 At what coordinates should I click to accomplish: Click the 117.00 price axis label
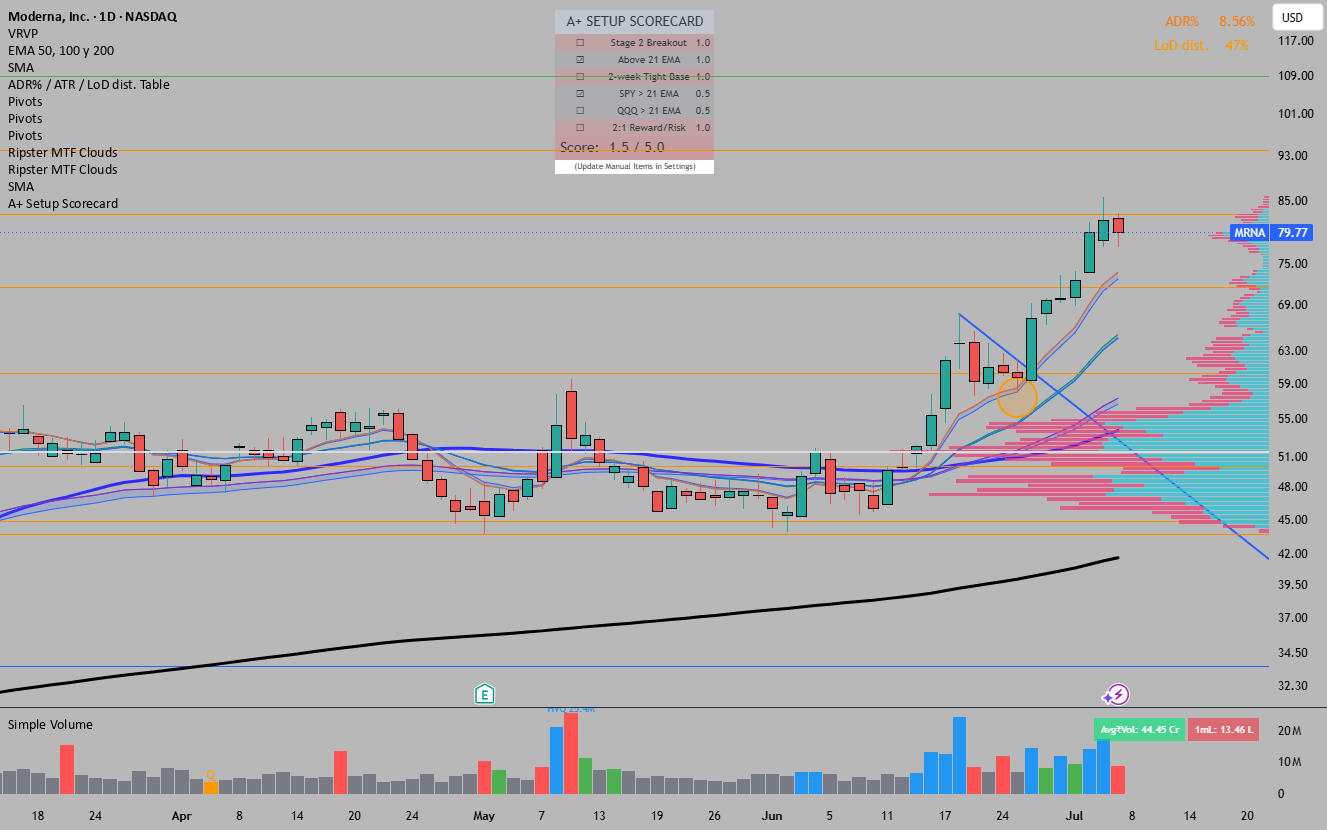[x=1294, y=41]
